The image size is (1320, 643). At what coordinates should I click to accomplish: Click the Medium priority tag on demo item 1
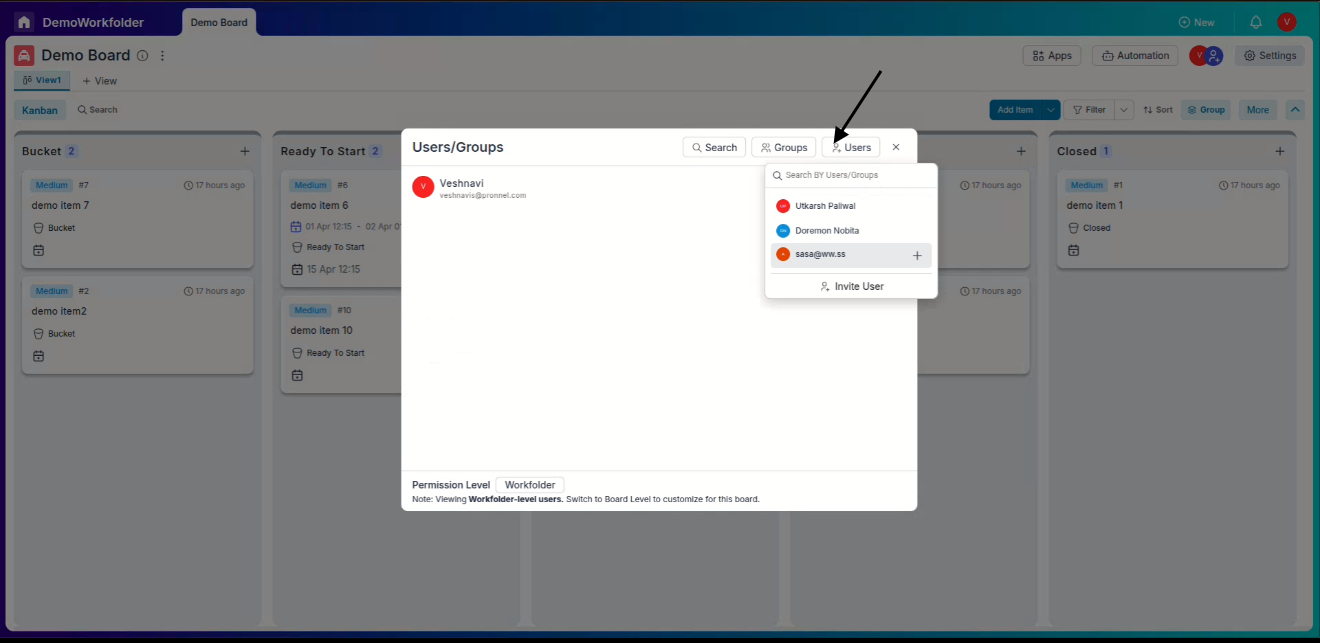click(1086, 185)
